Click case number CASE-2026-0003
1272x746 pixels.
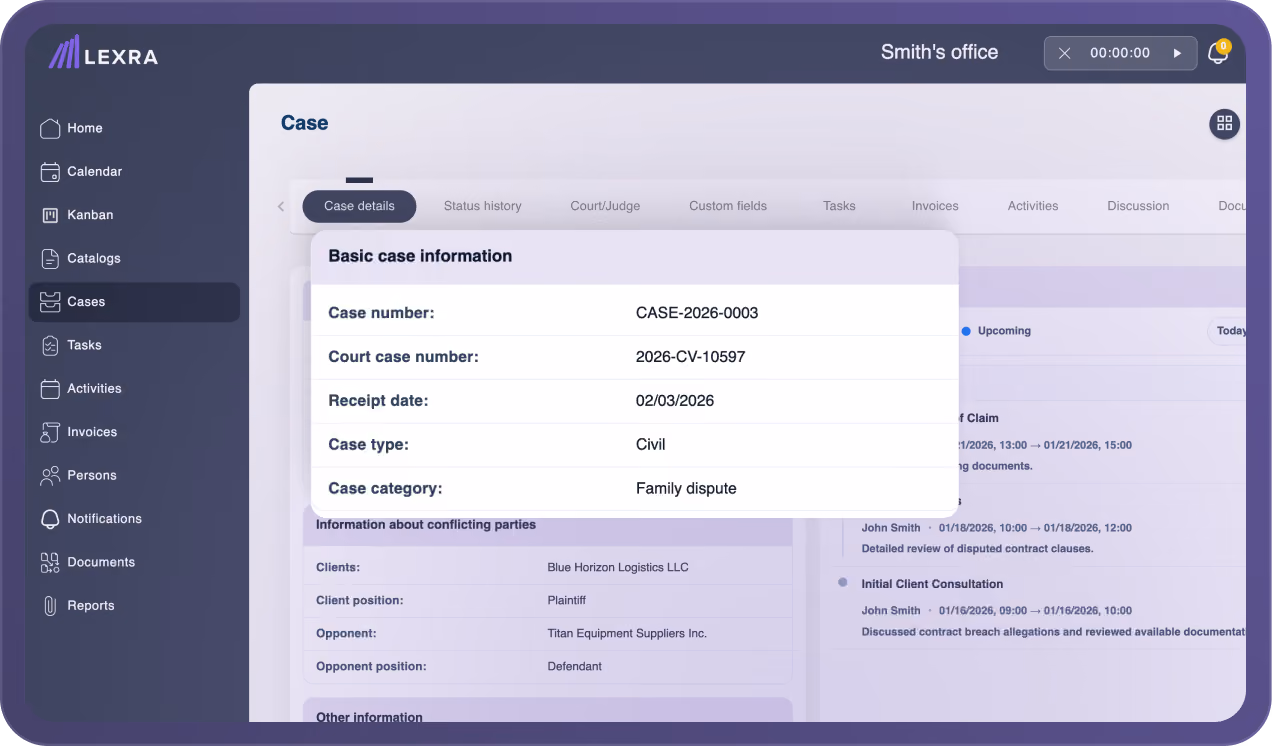tap(697, 313)
